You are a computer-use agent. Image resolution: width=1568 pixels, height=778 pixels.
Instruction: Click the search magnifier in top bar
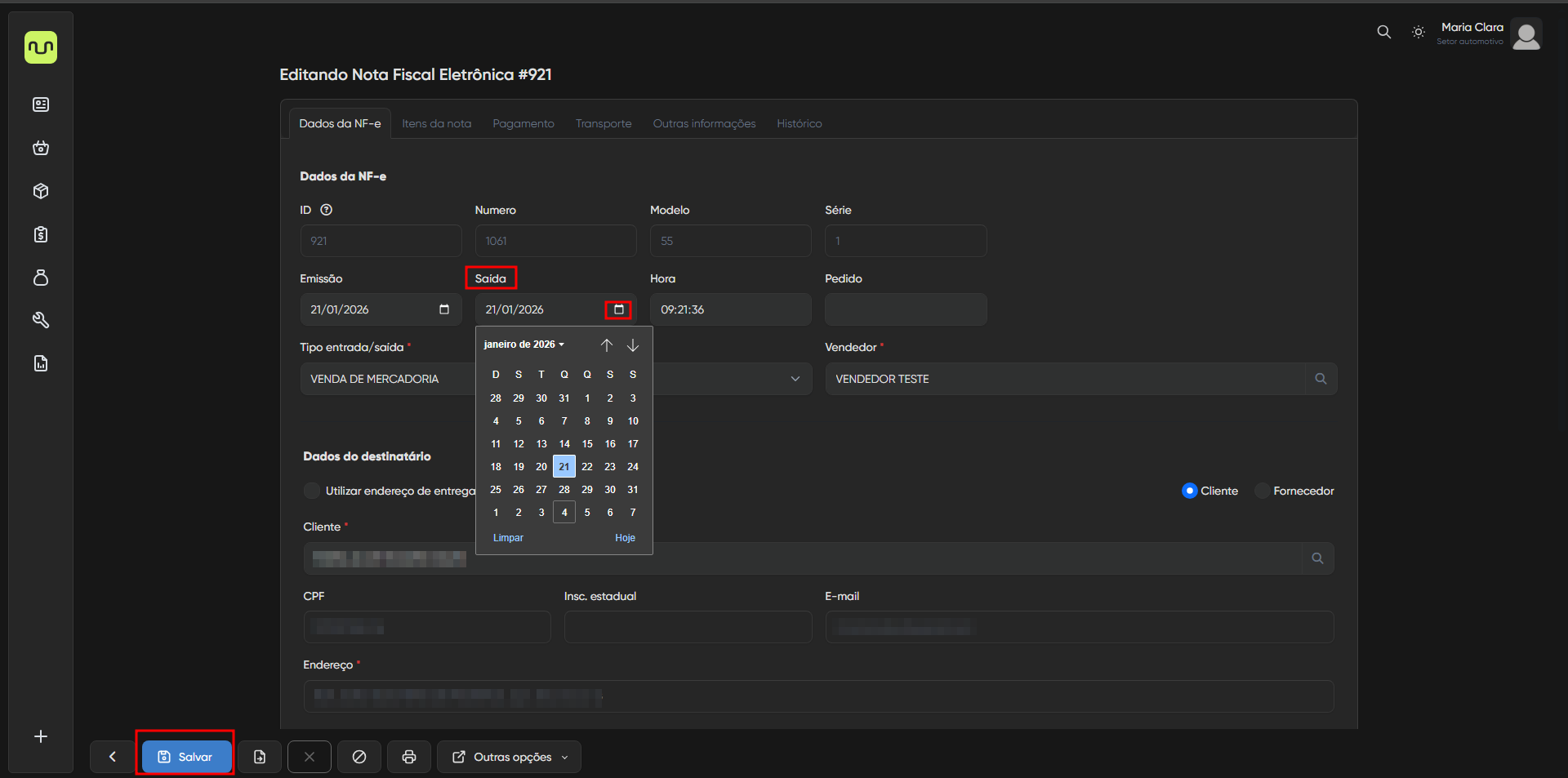point(1383,32)
